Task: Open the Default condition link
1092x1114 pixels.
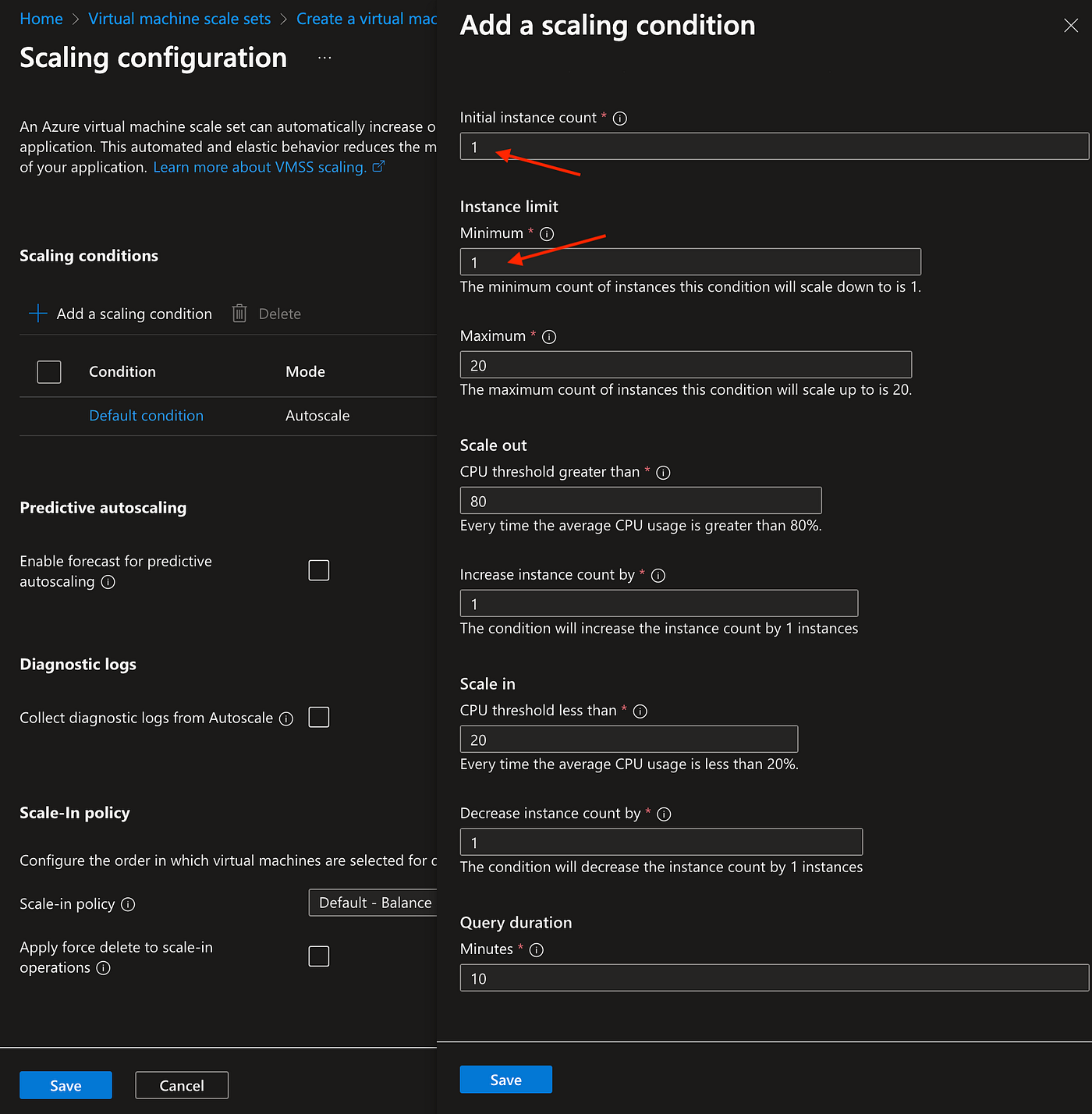Action: coord(146,416)
